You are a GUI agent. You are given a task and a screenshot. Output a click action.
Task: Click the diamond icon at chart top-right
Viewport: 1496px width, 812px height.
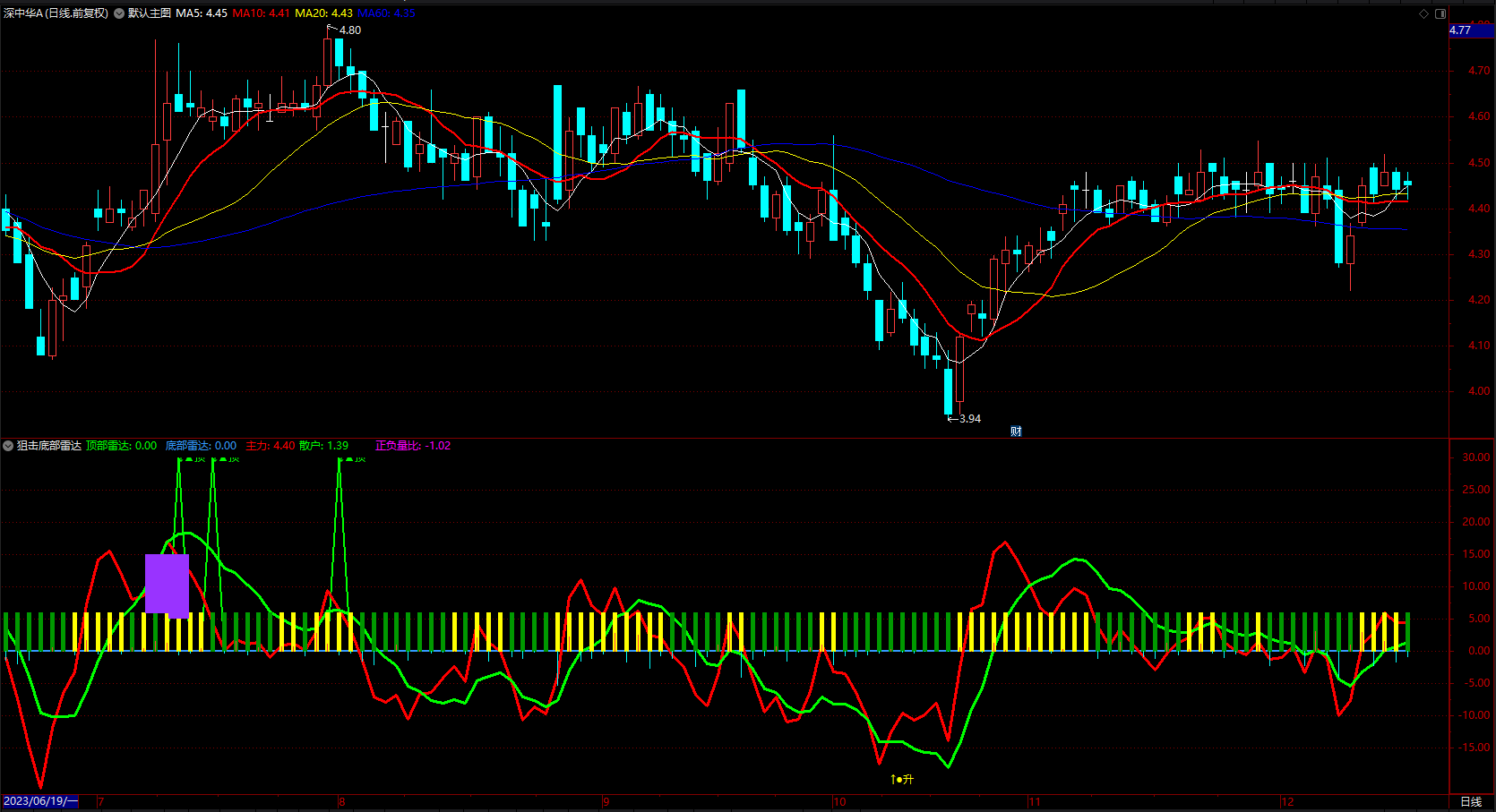(x=1424, y=13)
